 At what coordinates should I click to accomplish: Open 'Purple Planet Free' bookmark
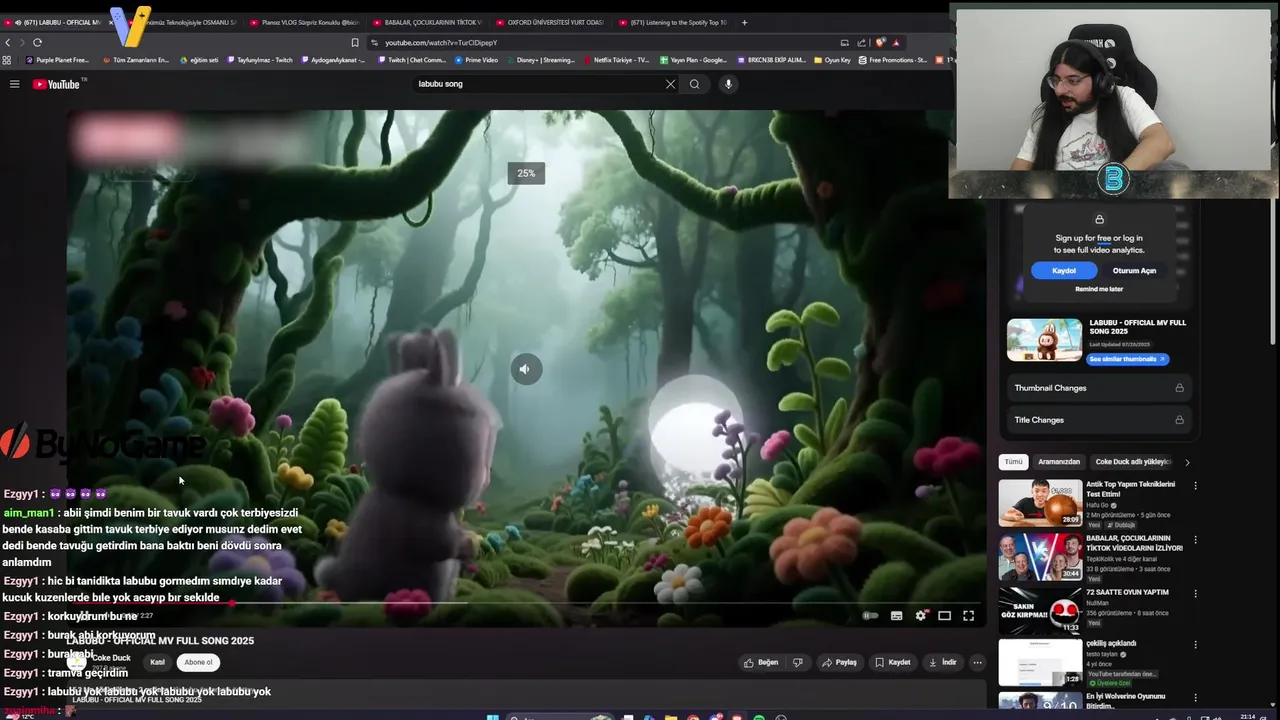(x=56, y=60)
